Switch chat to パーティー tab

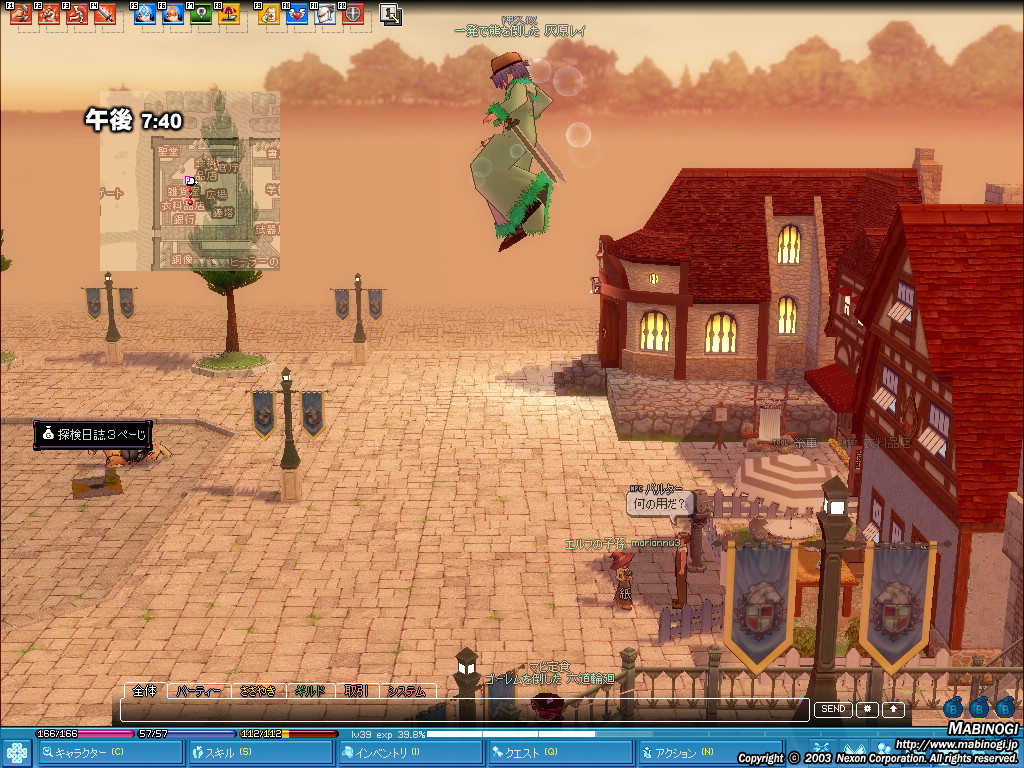click(x=199, y=692)
